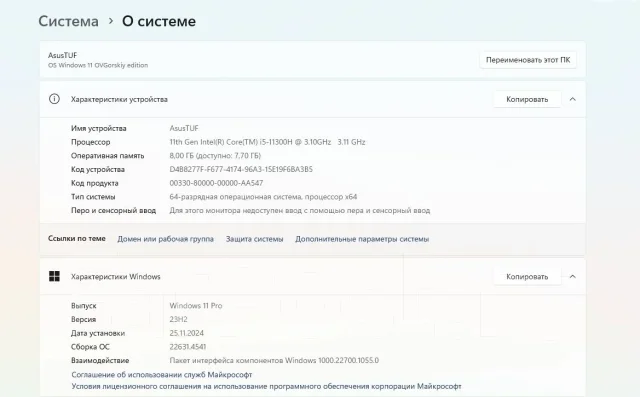Screen dimensions: 640x397
Task: Click Характеристики Windows section title
Action: point(116,277)
